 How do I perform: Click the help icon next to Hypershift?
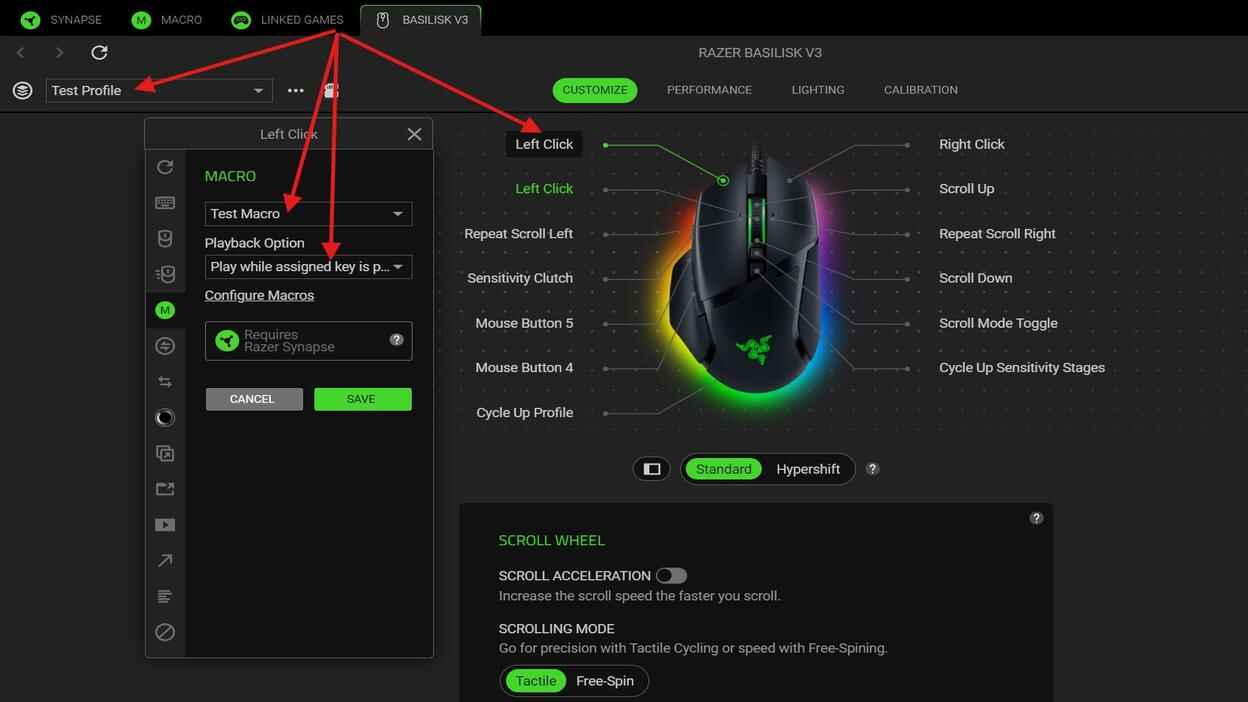tap(872, 469)
